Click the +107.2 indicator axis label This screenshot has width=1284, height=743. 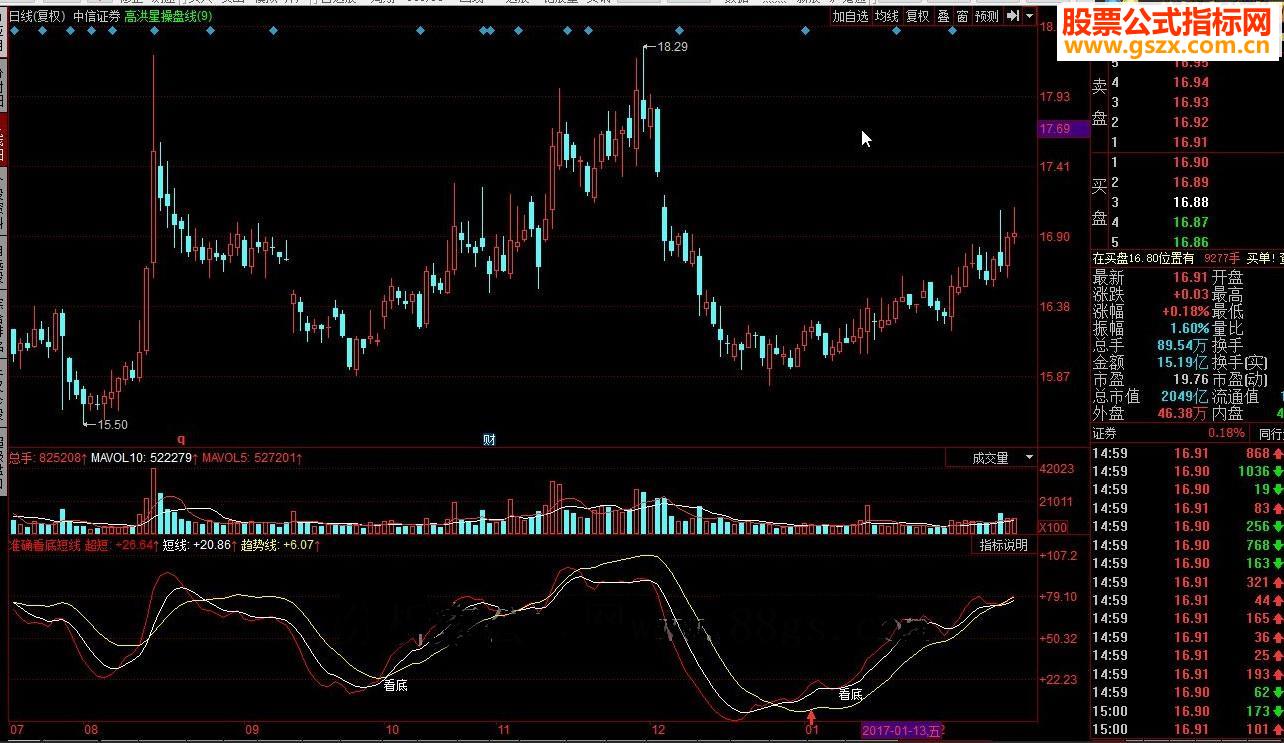point(1060,556)
